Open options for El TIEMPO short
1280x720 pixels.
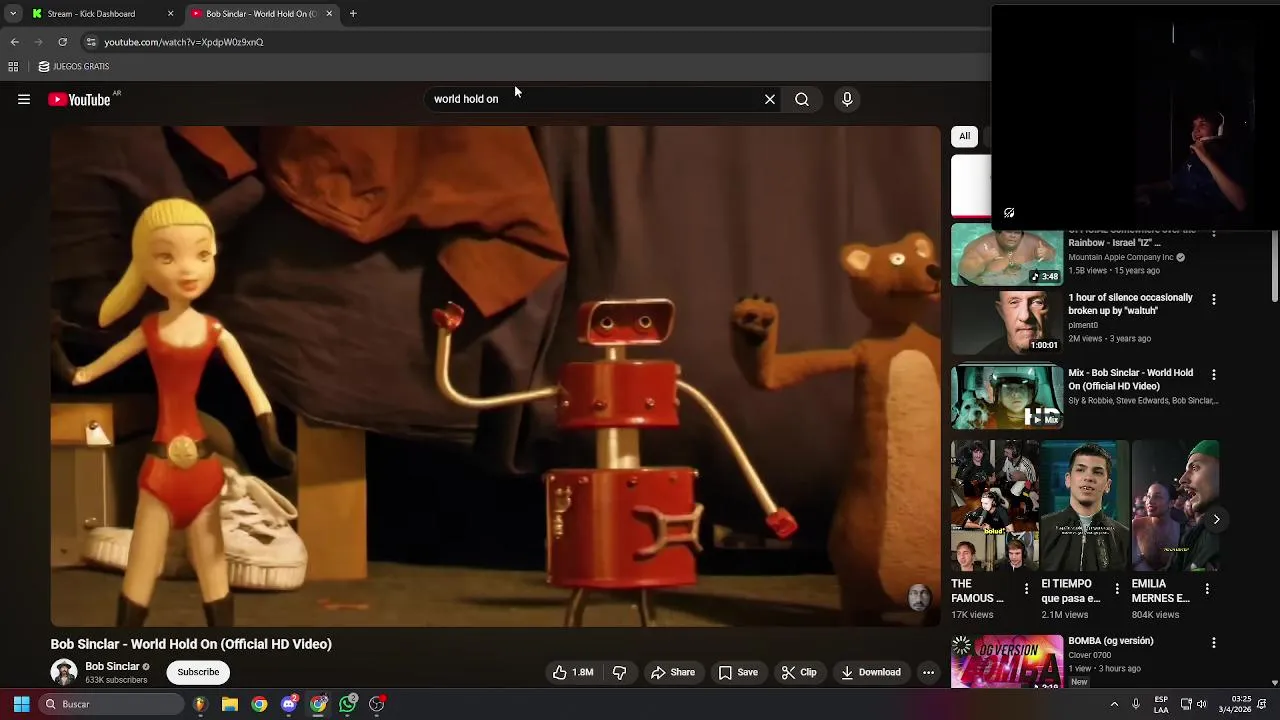[1117, 590]
